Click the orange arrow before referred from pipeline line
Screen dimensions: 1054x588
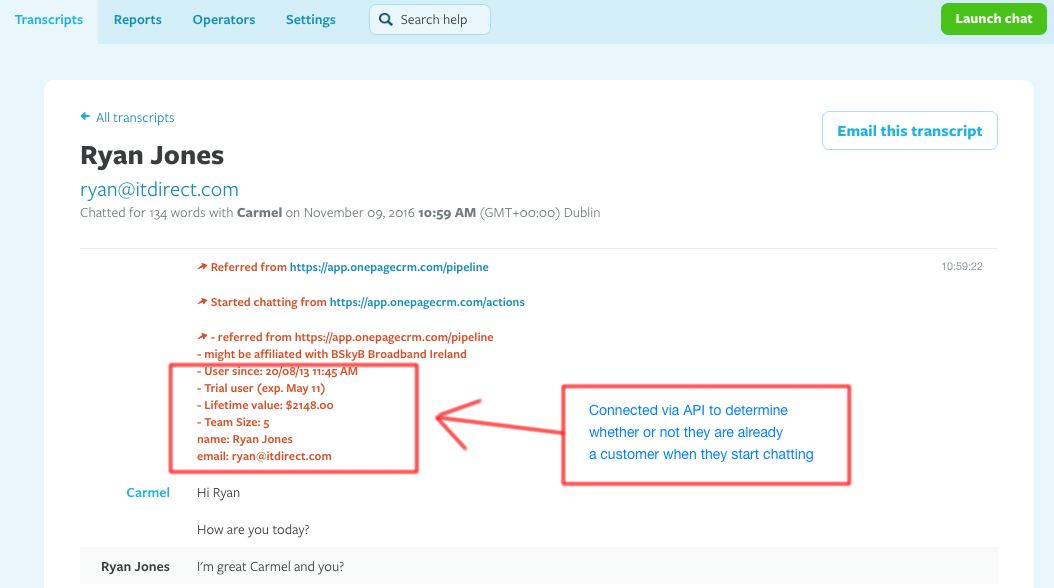point(201,336)
